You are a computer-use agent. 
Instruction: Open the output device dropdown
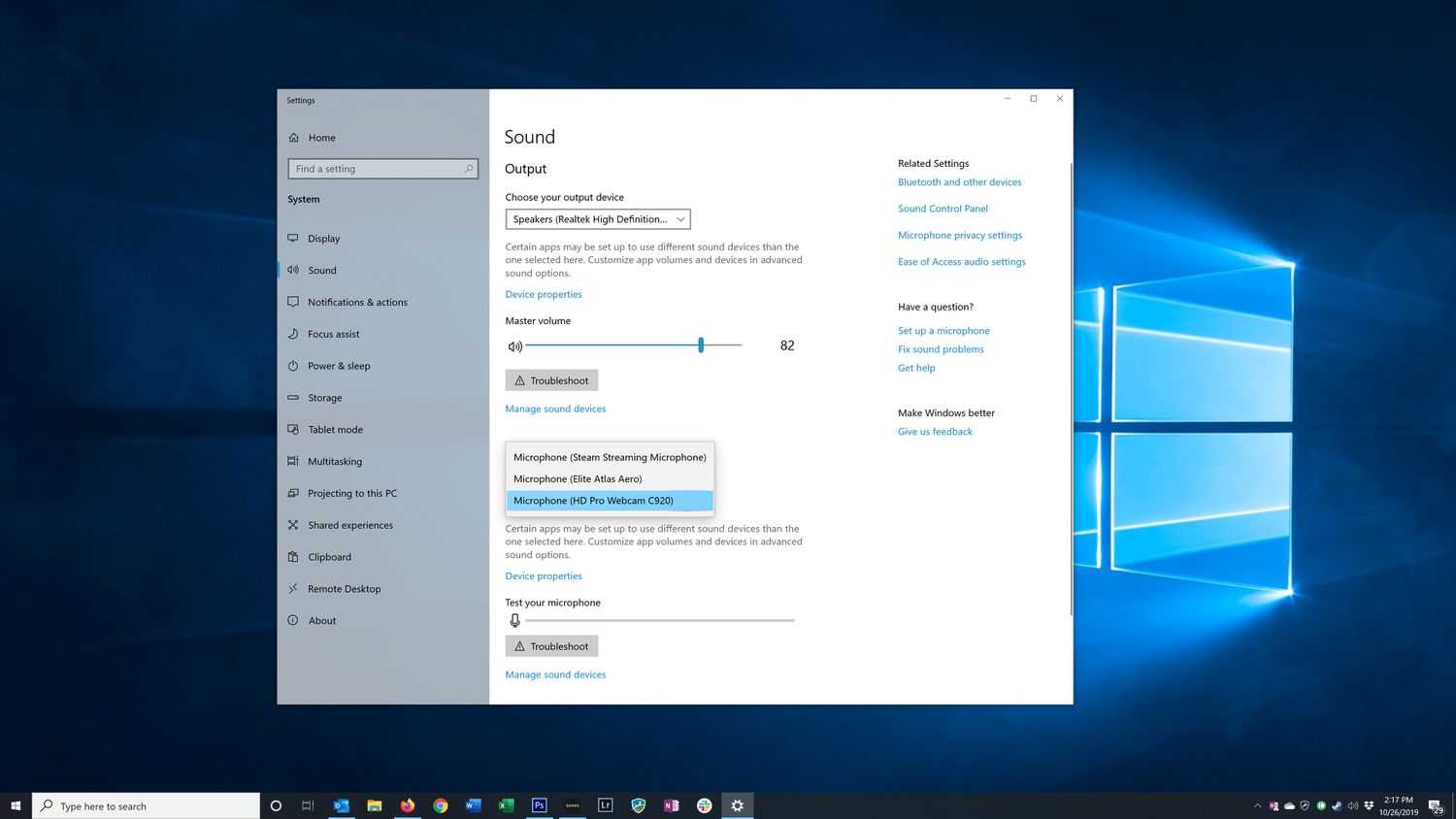(x=598, y=219)
